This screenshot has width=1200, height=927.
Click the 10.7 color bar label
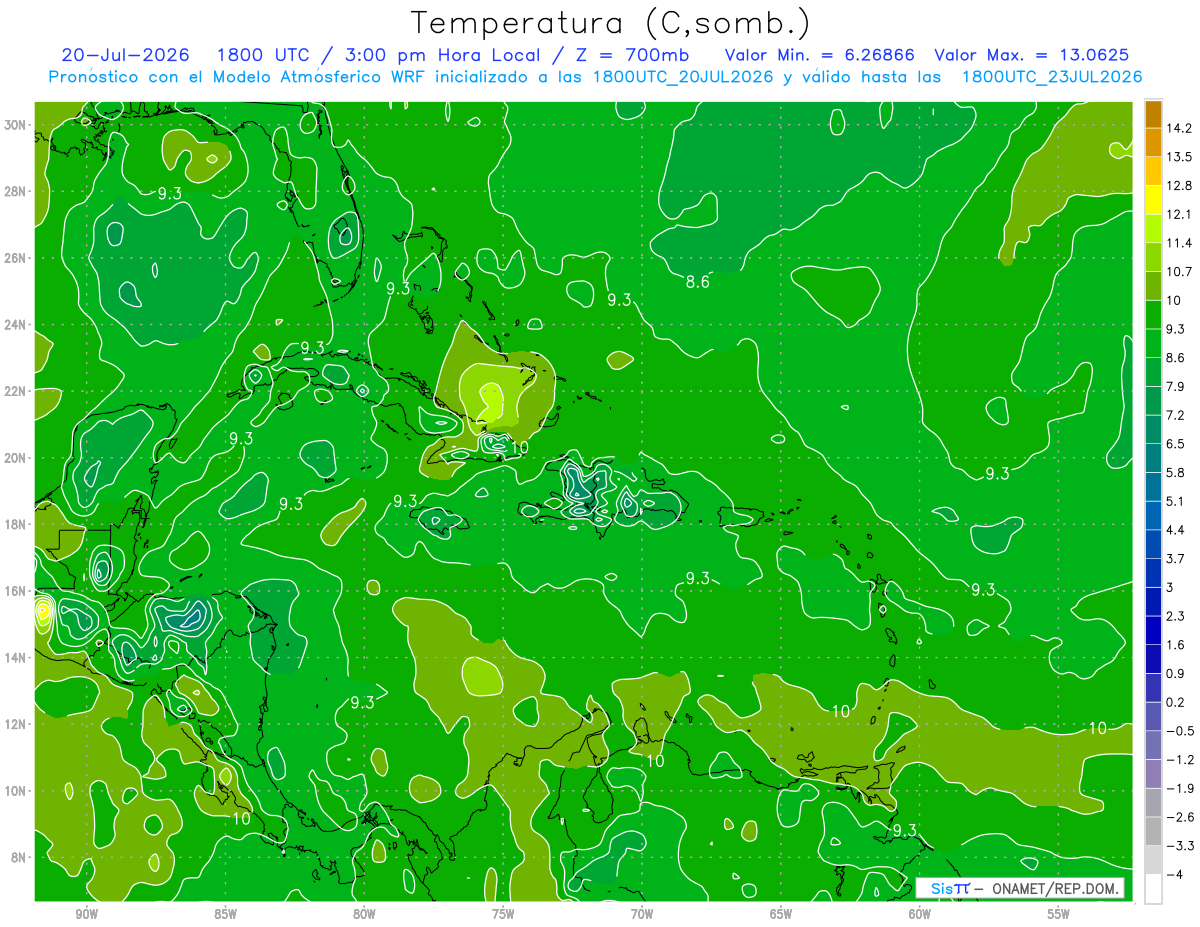click(x=1180, y=271)
